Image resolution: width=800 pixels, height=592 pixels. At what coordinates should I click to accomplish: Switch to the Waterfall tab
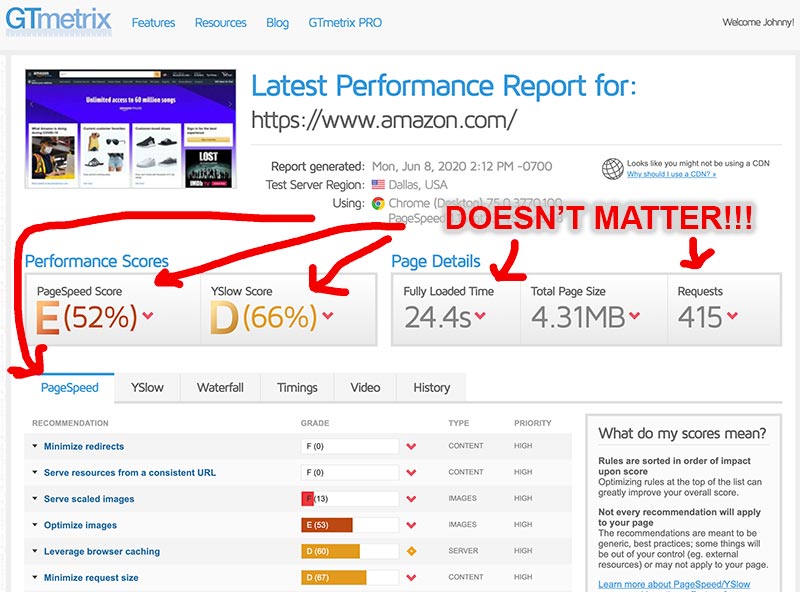click(x=220, y=388)
